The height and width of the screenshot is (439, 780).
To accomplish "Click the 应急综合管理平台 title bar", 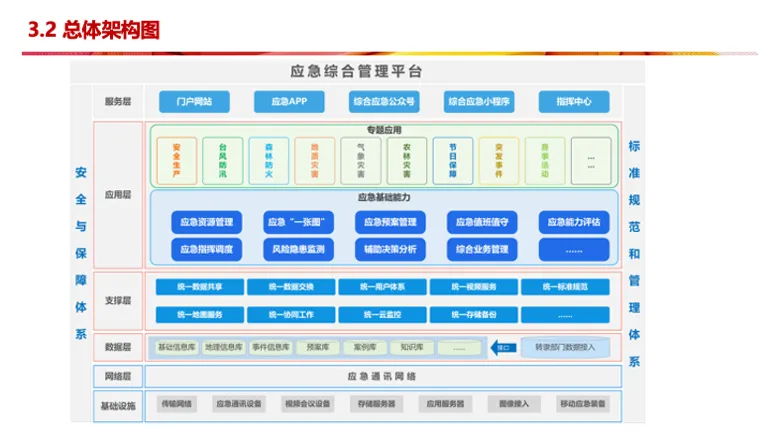I will coord(357,72).
